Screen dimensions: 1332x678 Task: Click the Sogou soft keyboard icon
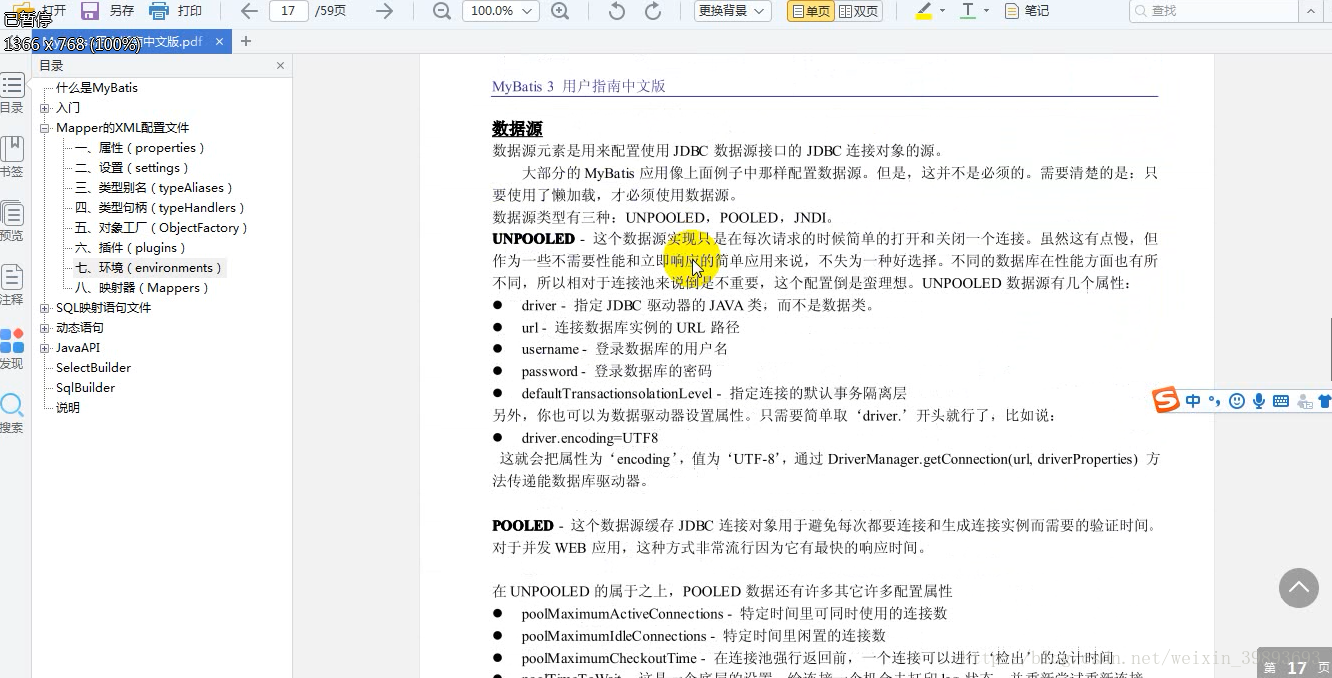(x=1281, y=401)
